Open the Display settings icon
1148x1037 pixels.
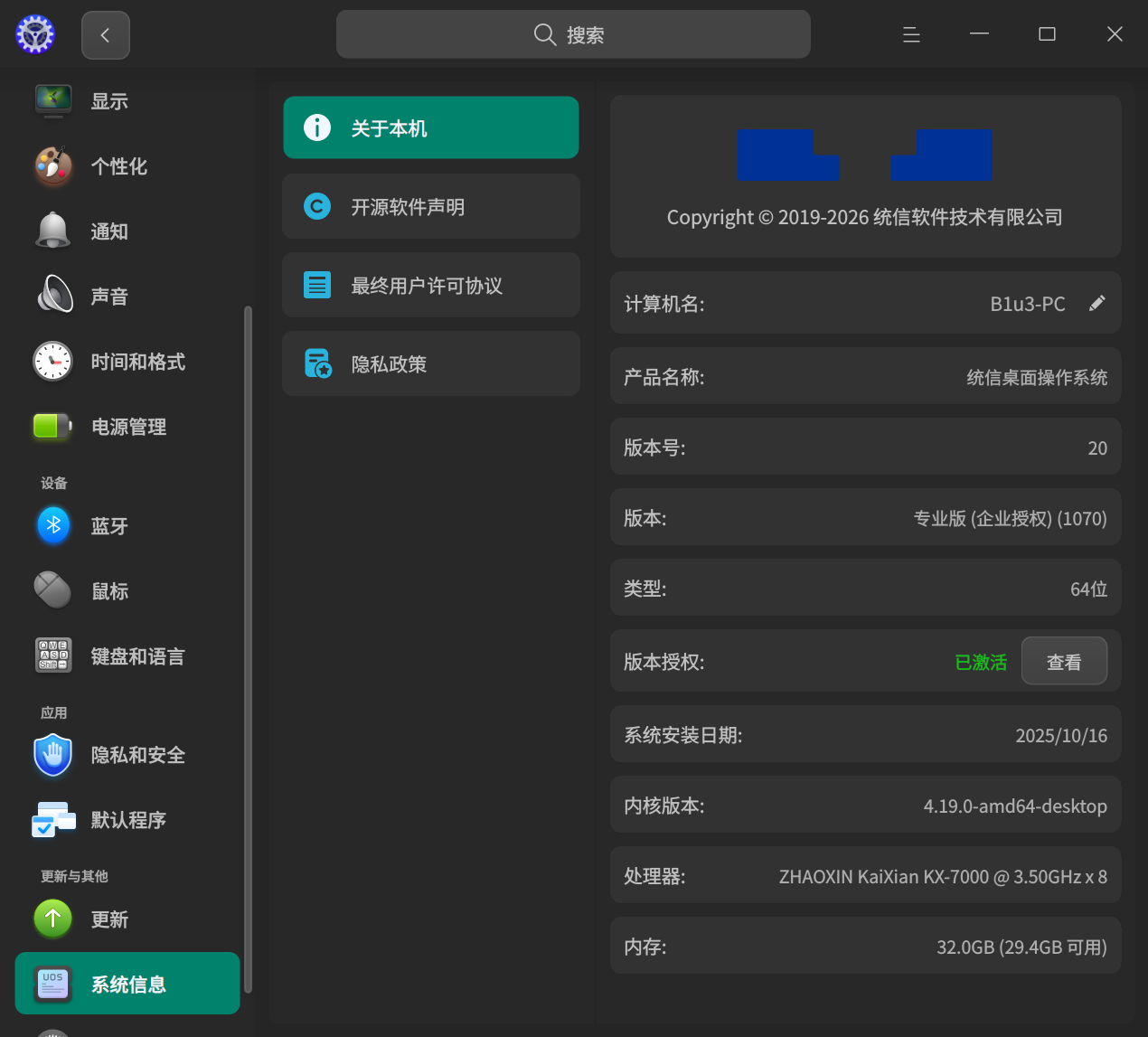click(53, 100)
